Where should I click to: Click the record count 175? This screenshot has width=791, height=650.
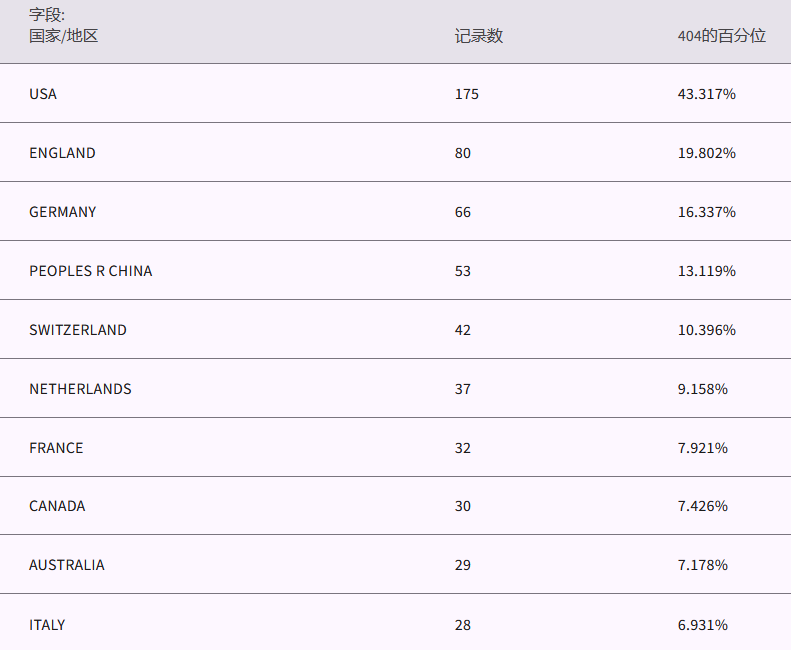click(x=467, y=94)
